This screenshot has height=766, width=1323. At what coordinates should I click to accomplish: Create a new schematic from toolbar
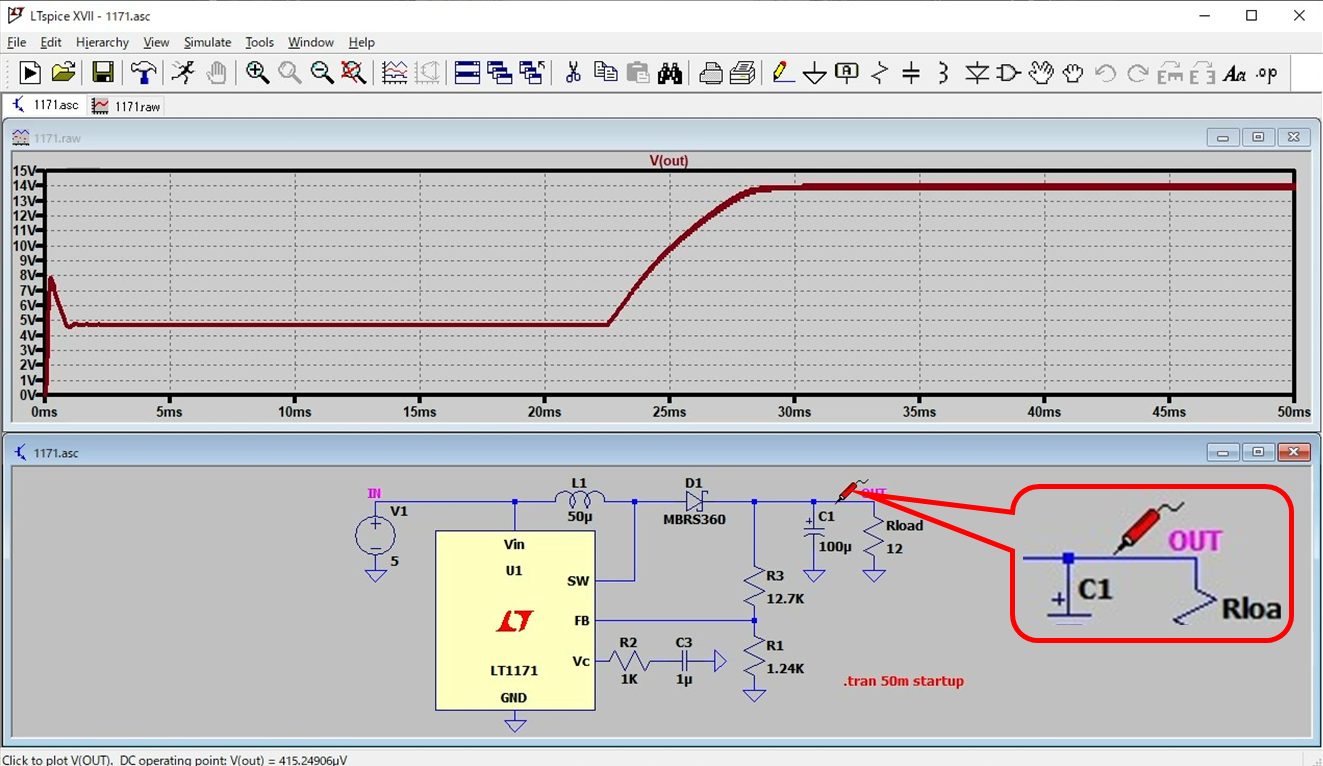click(30, 72)
